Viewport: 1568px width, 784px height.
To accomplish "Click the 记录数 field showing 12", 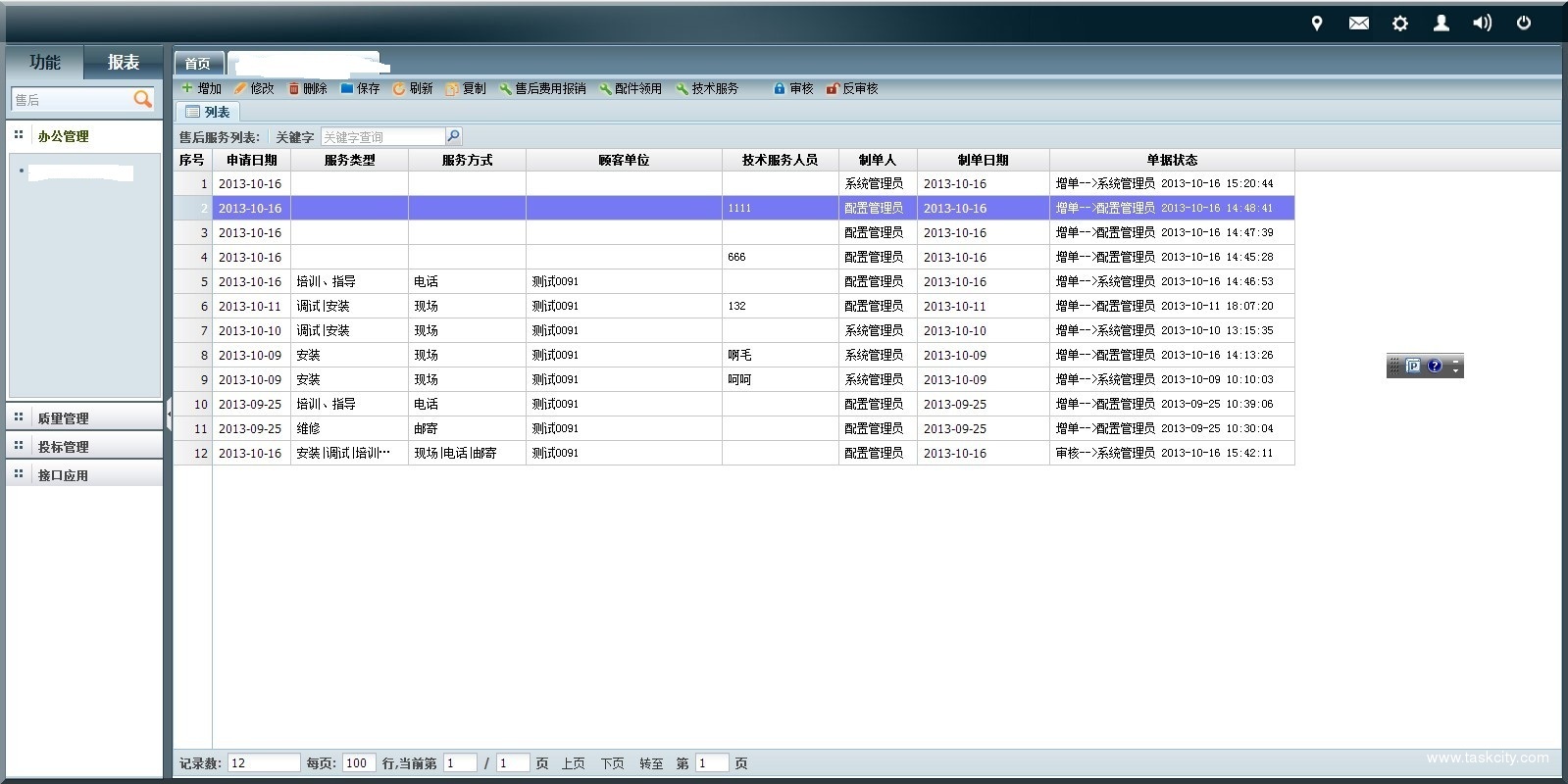I will 264,762.
